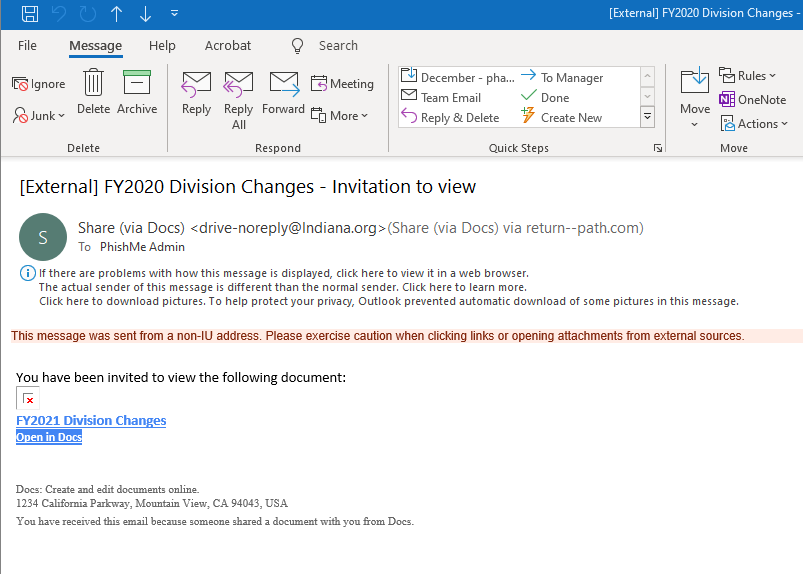Click the 1234 California Parkway address text
The width and height of the screenshot is (803, 574).
(x=152, y=503)
